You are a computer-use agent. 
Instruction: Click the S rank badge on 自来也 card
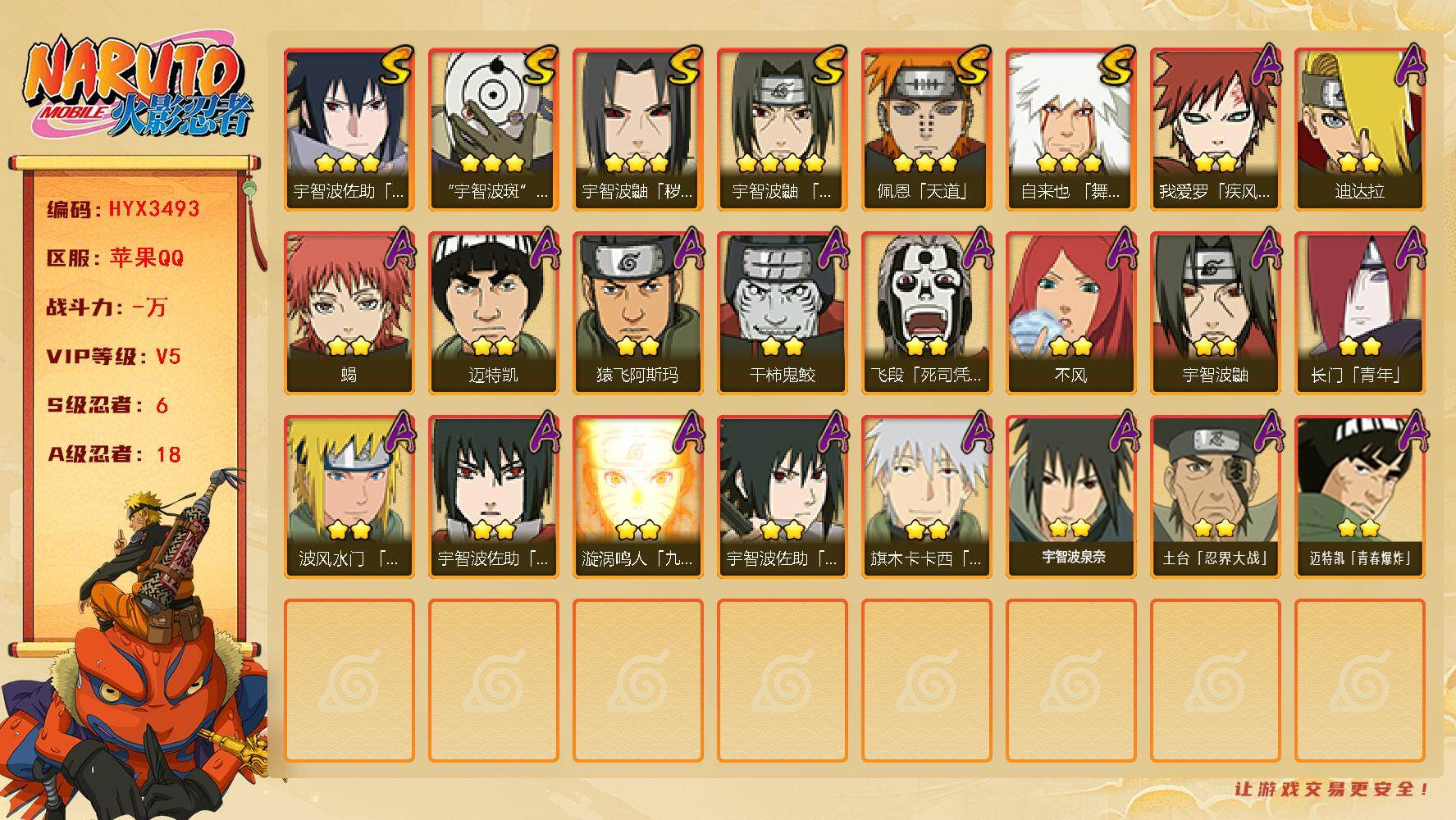coord(1115,66)
